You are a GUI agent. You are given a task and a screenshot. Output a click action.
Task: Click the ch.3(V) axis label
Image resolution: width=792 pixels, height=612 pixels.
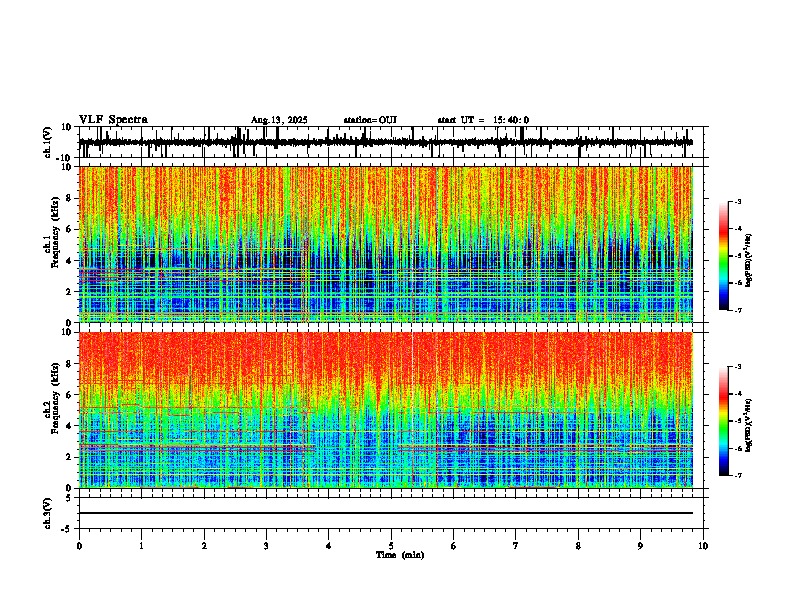[47, 513]
